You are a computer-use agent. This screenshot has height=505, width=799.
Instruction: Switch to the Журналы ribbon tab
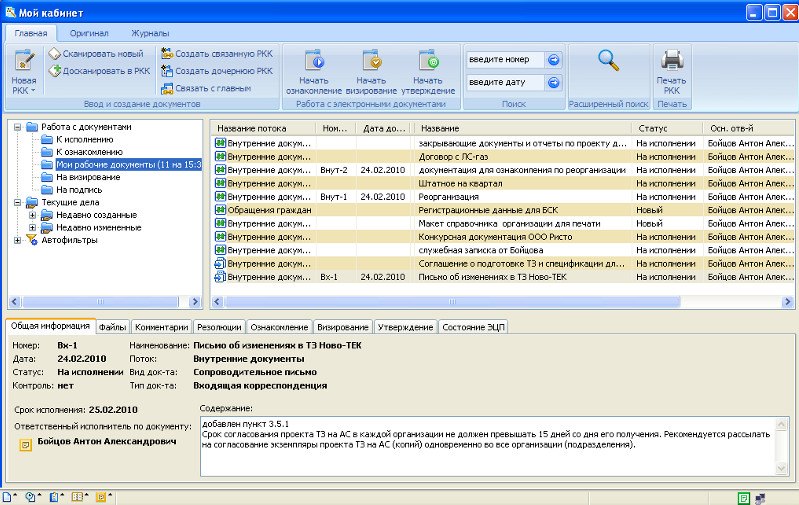149,34
